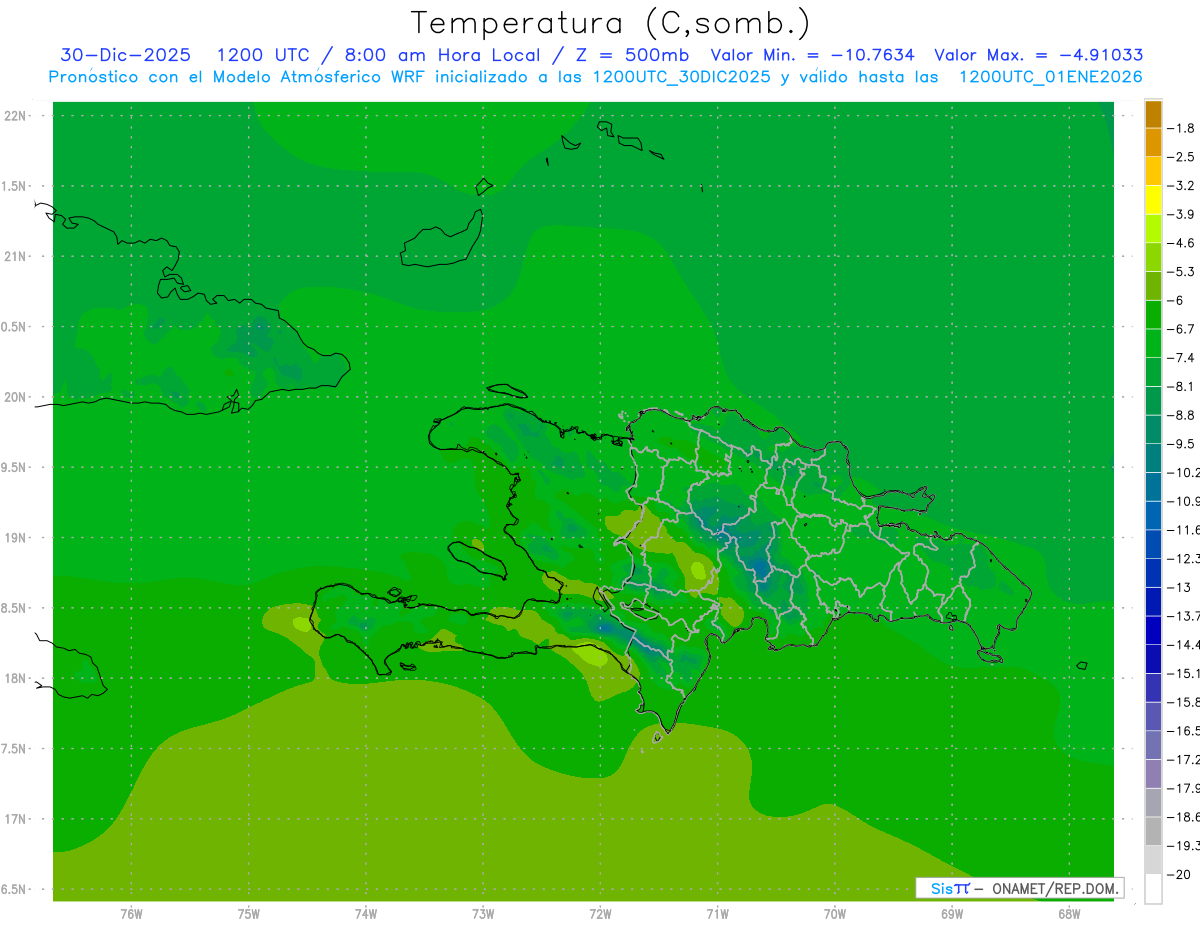
Task: Click the longitude label "71W"
Action: [x=717, y=914]
